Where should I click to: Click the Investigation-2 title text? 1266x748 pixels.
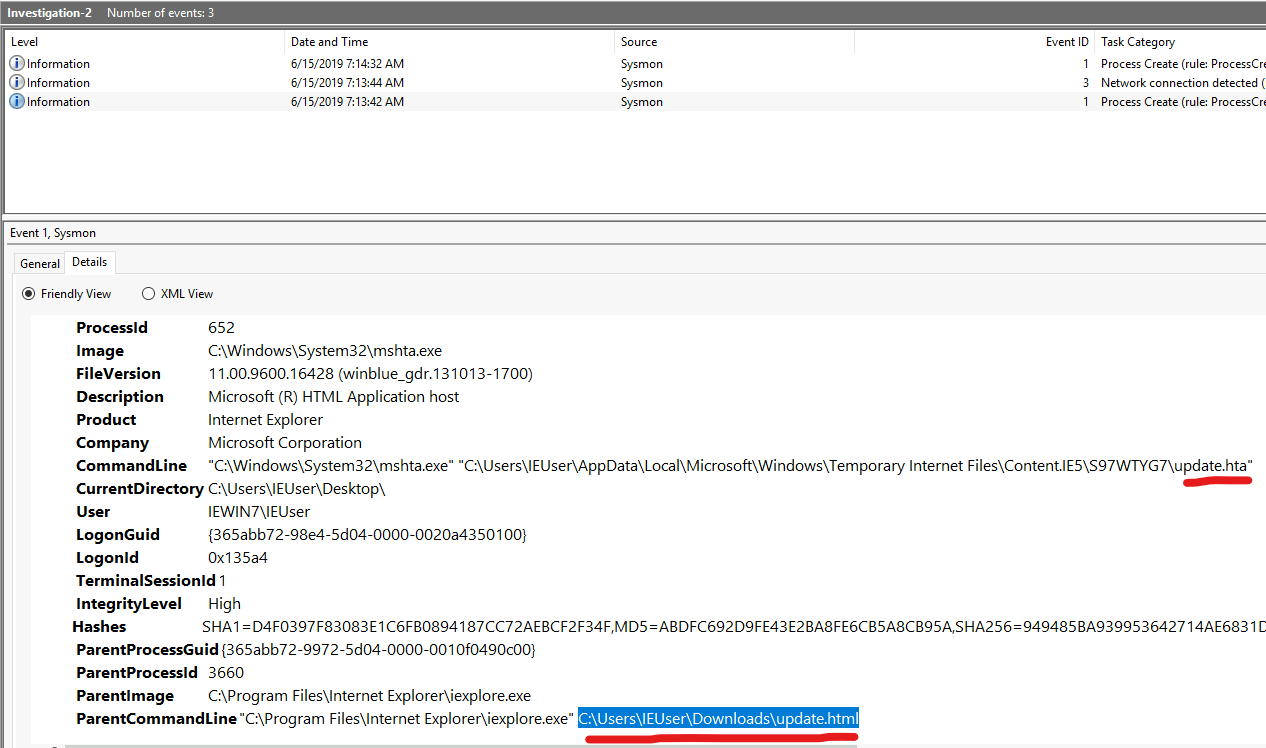tap(50, 13)
